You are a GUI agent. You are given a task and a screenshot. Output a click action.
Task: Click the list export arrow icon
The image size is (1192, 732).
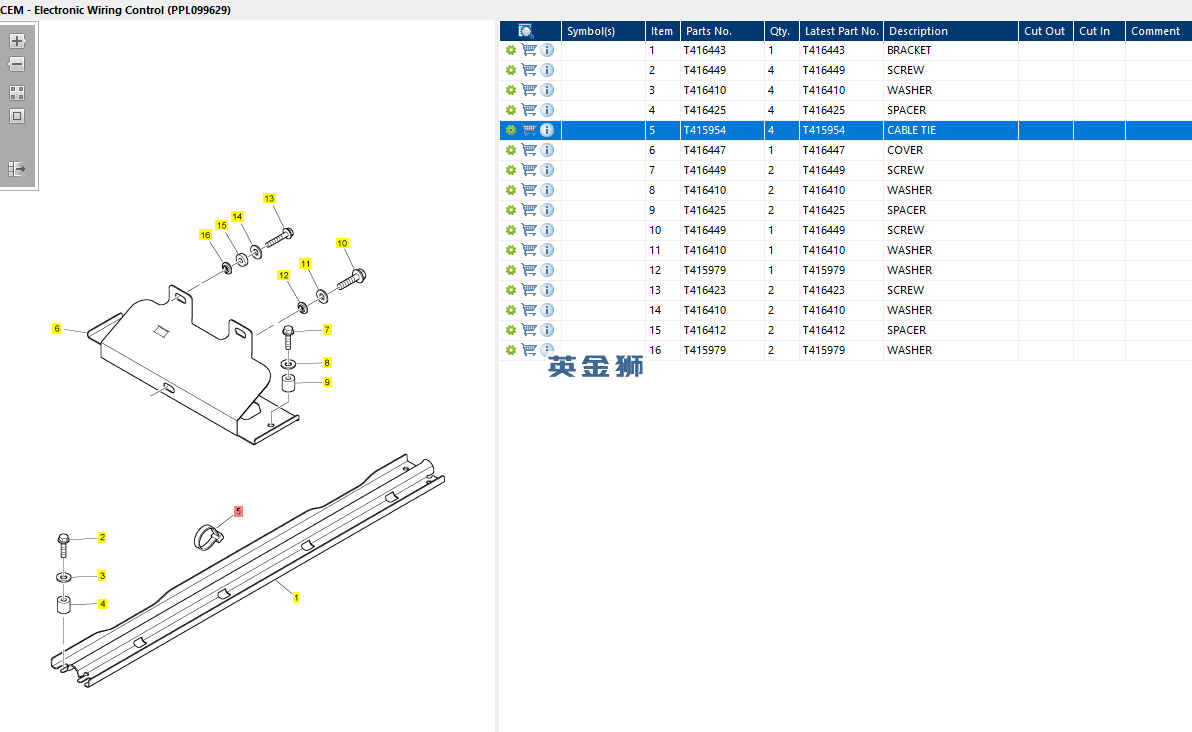click(17, 169)
